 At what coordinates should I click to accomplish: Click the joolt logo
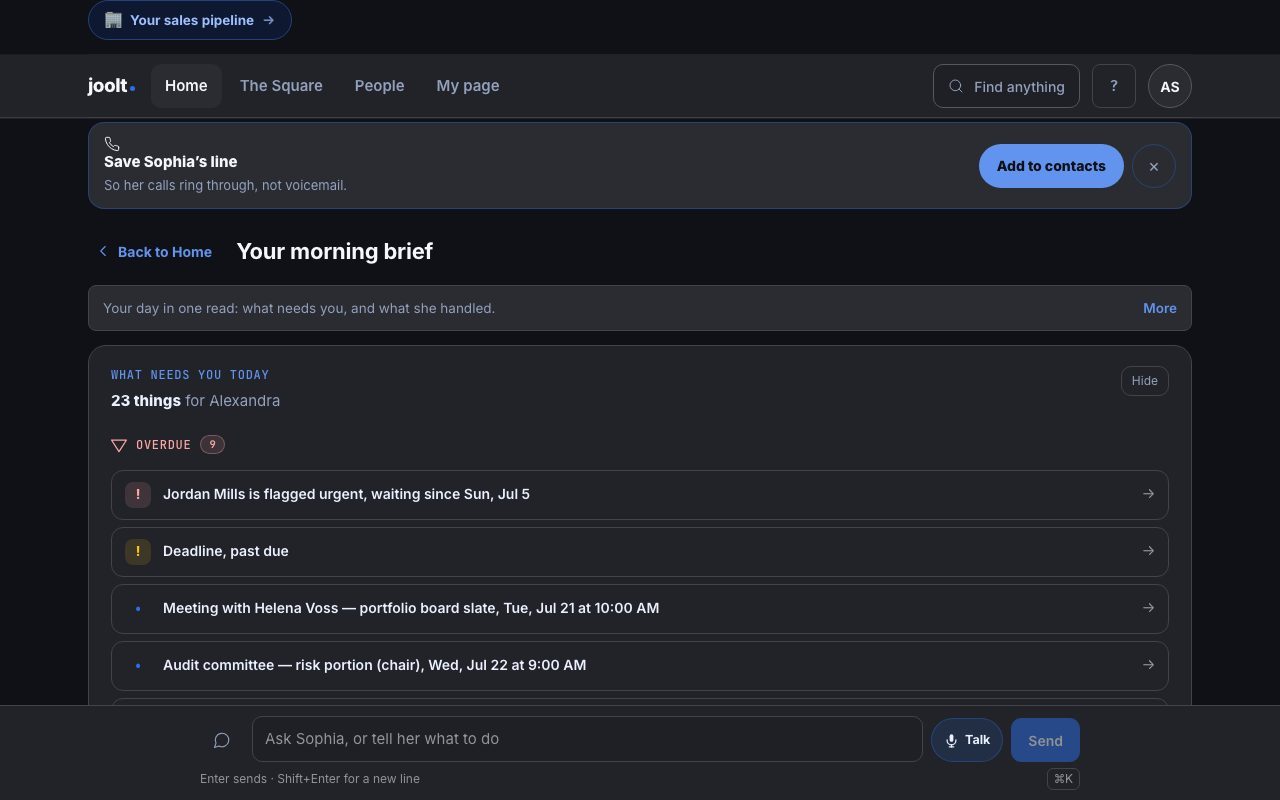pos(111,86)
